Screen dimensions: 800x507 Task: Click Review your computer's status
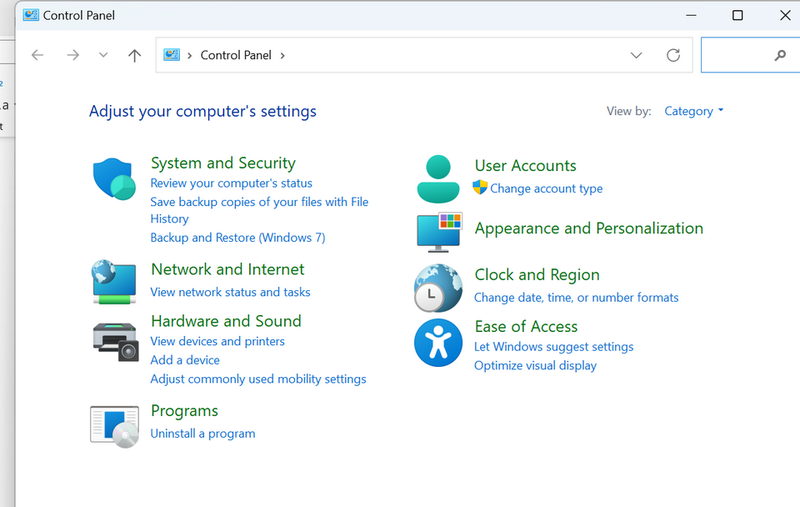231,183
